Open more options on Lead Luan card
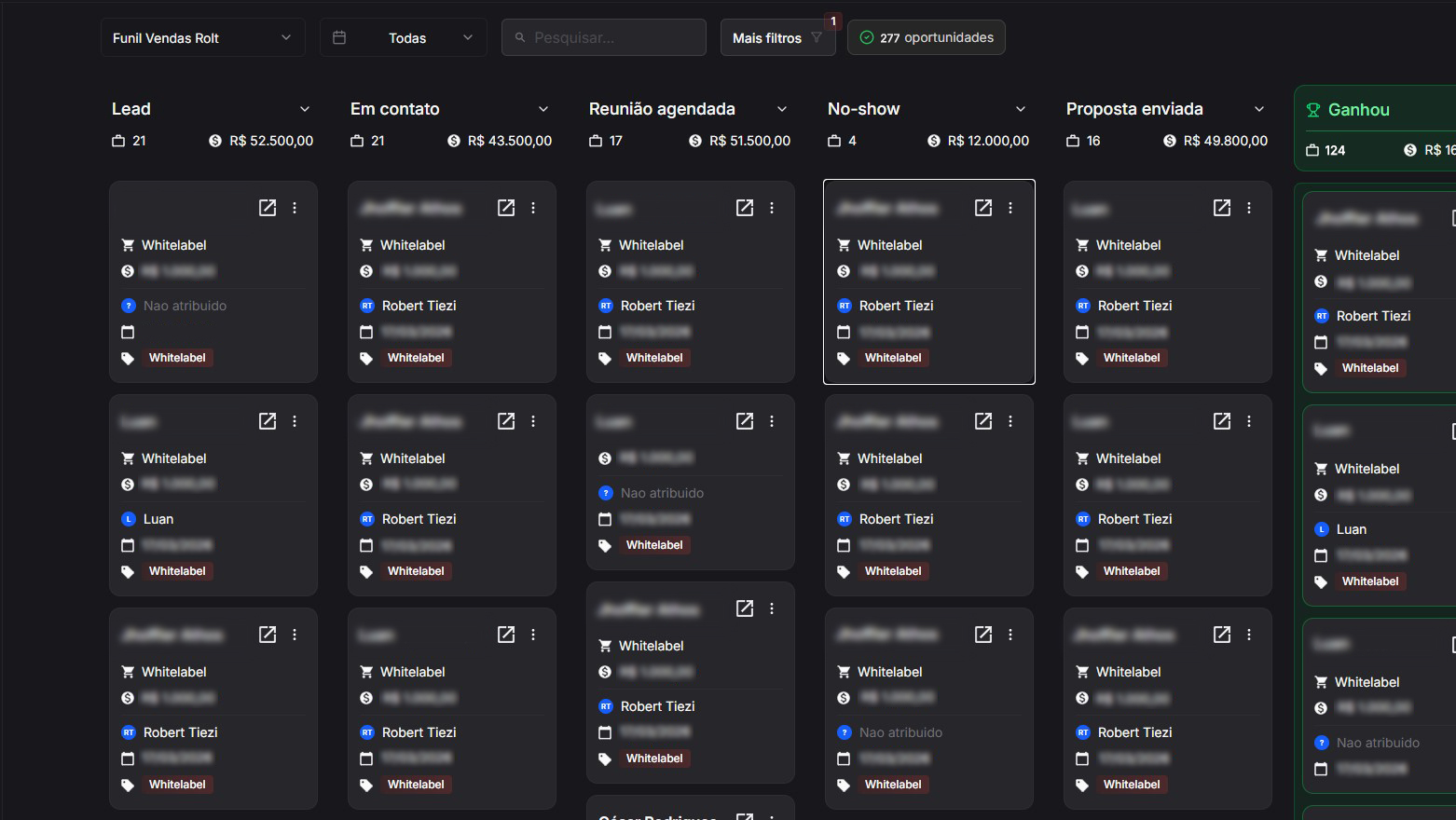Image resolution: width=1456 pixels, height=820 pixels. pyautogui.click(x=295, y=421)
